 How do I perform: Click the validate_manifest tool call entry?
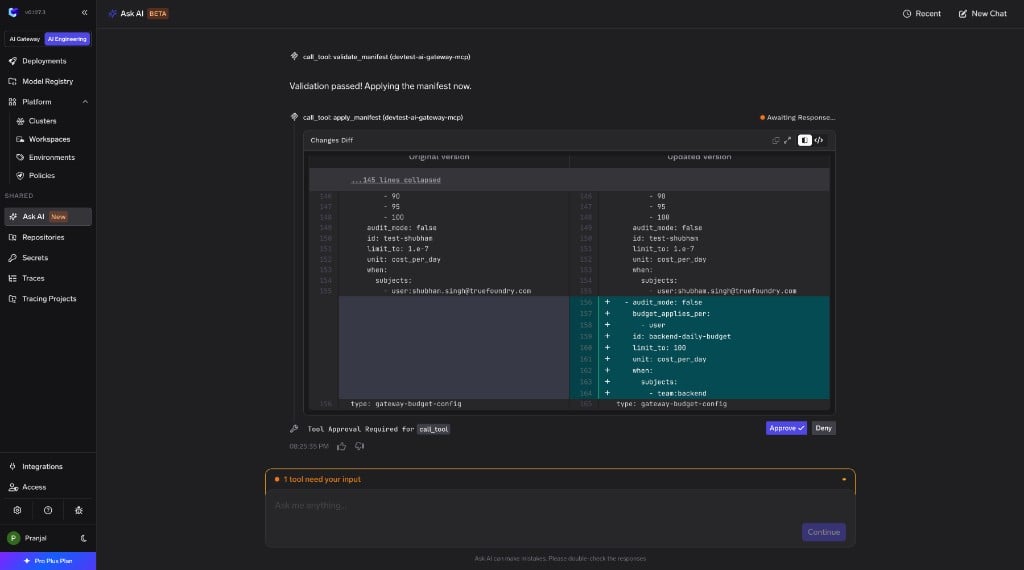pyautogui.click(x=386, y=57)
